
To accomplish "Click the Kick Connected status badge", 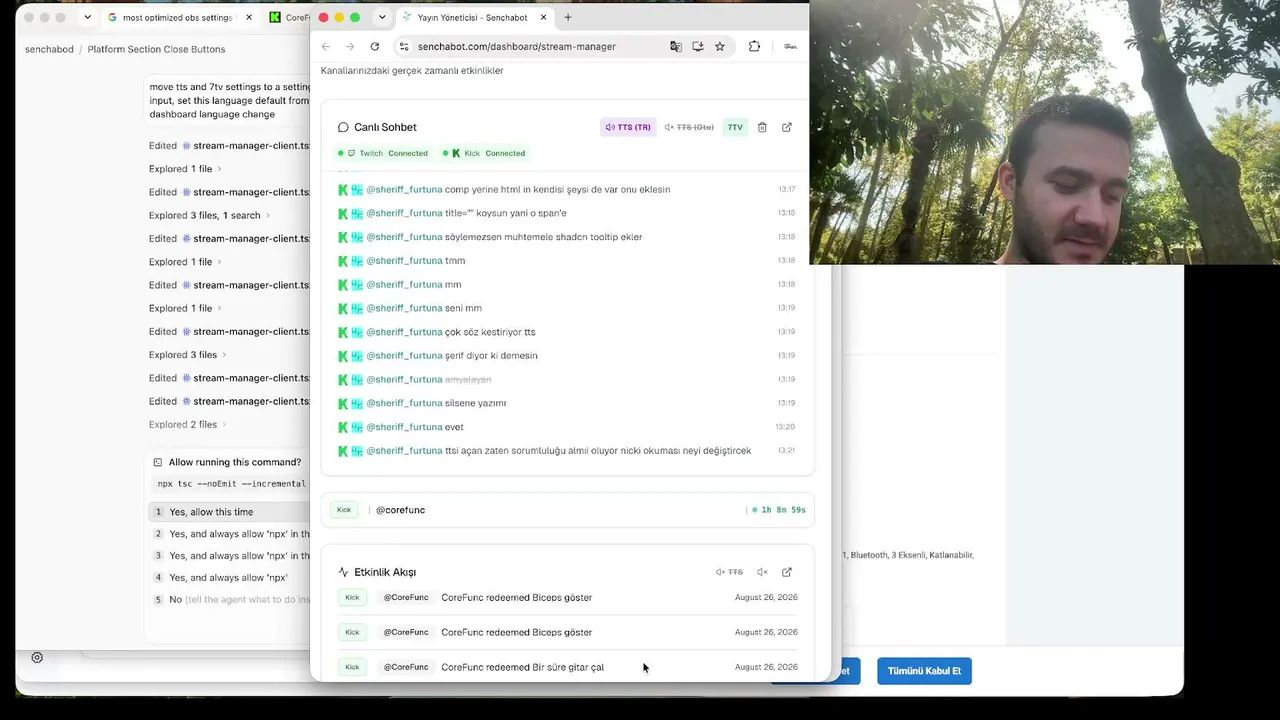I will (484, 153).
